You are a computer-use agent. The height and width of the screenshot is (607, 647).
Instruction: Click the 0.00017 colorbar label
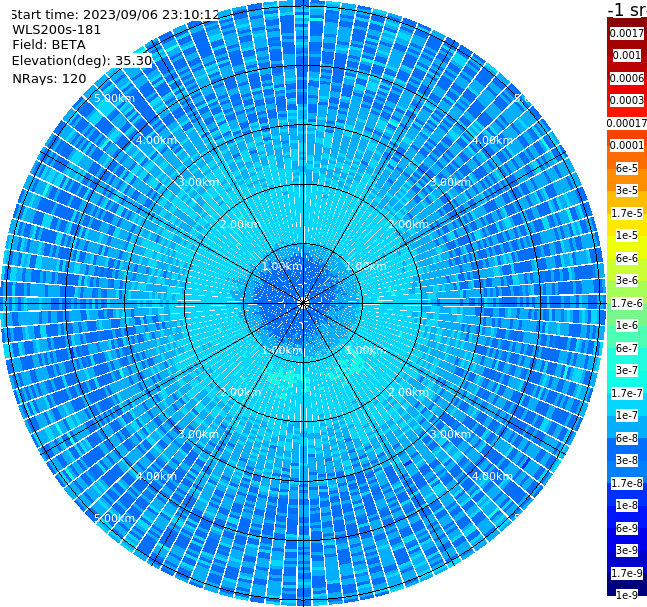coord(627,123)
